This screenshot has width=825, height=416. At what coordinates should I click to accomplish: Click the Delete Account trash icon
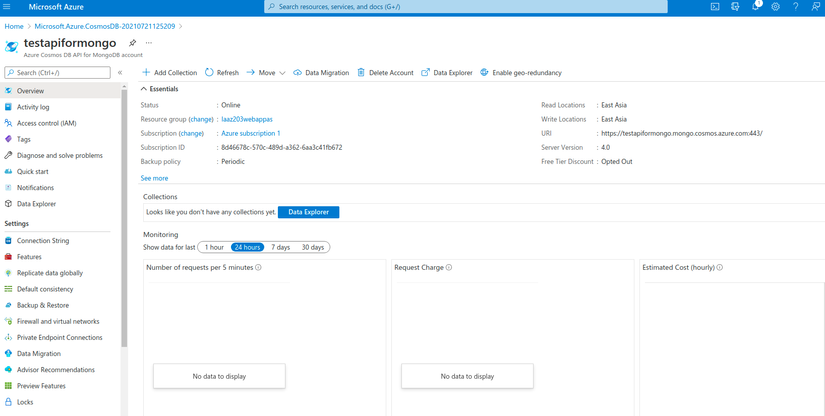pos(361,73)
